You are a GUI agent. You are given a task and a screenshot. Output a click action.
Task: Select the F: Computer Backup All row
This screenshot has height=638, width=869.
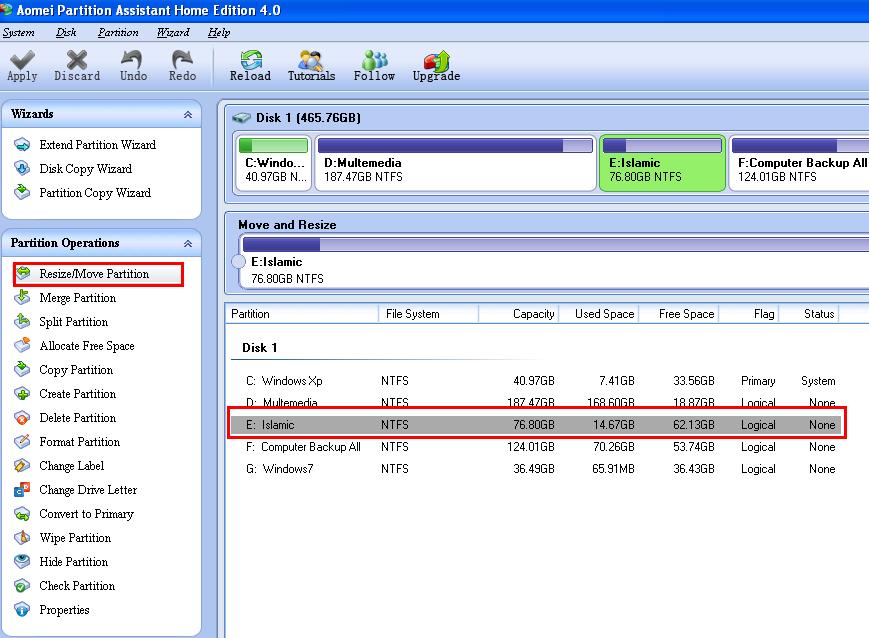536,447
